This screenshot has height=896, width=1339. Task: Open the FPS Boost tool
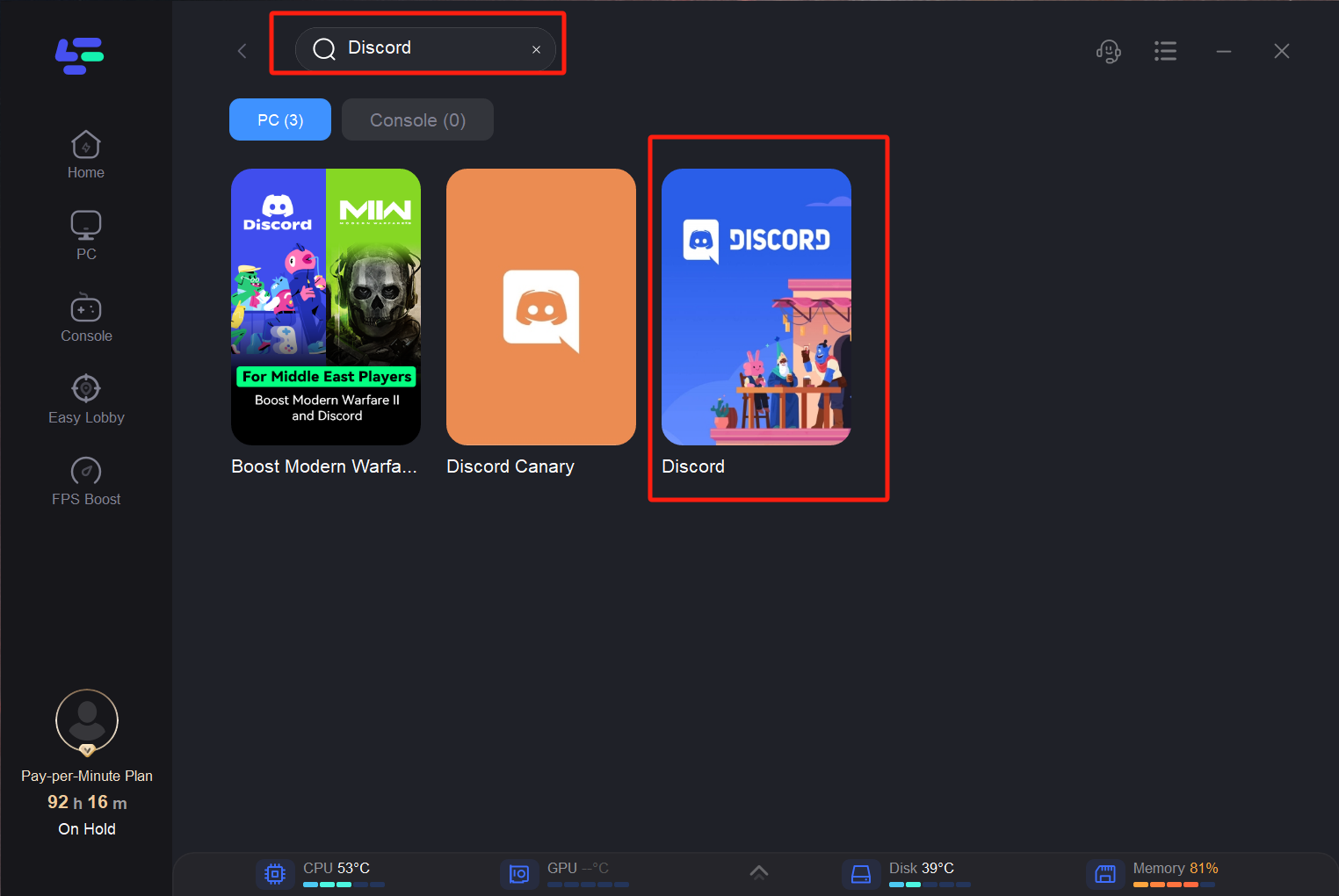86,481
